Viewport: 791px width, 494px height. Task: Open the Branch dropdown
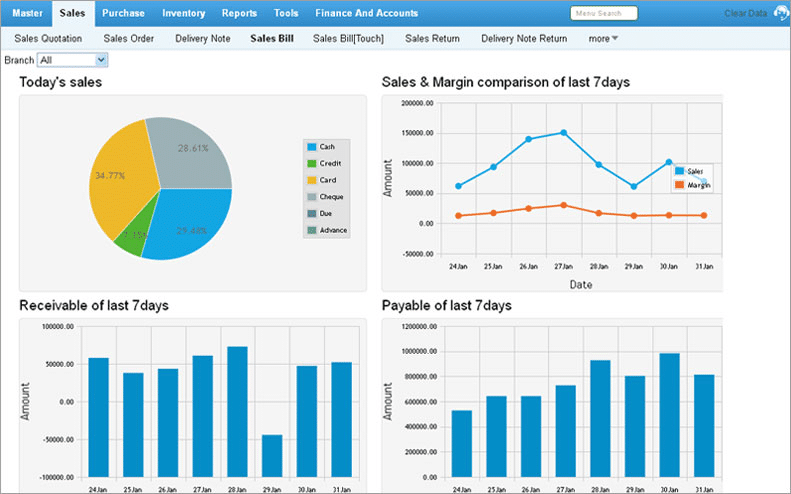(72, 60)
